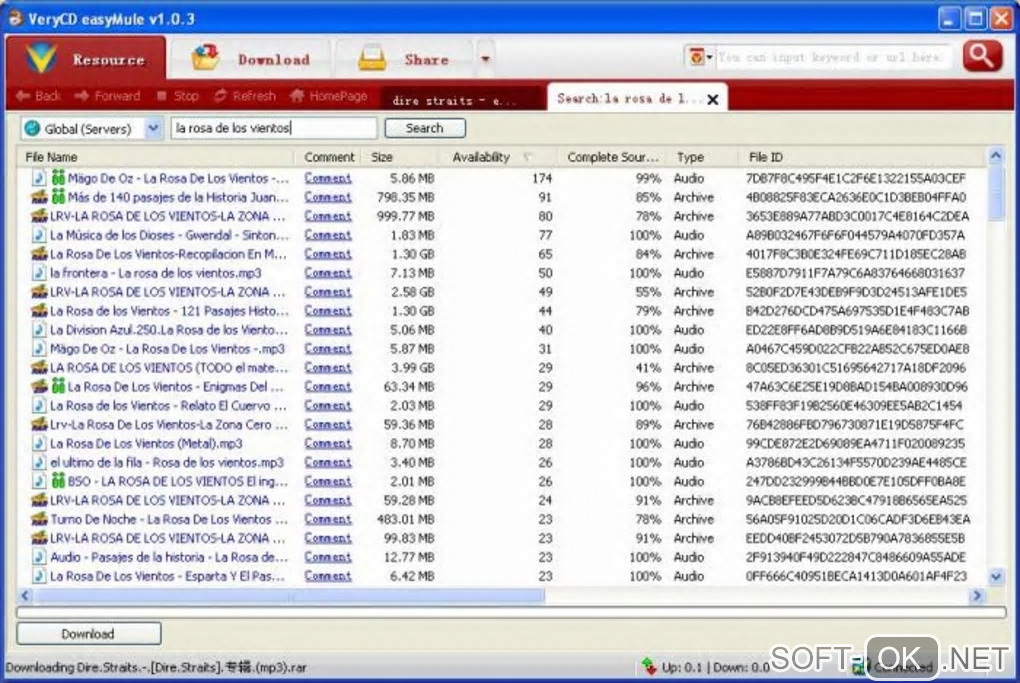Click archive icon of Turno De Noche row
The width and height of the screenshot is (1020, 683).
pyautogui.click(x=39, y=518)
